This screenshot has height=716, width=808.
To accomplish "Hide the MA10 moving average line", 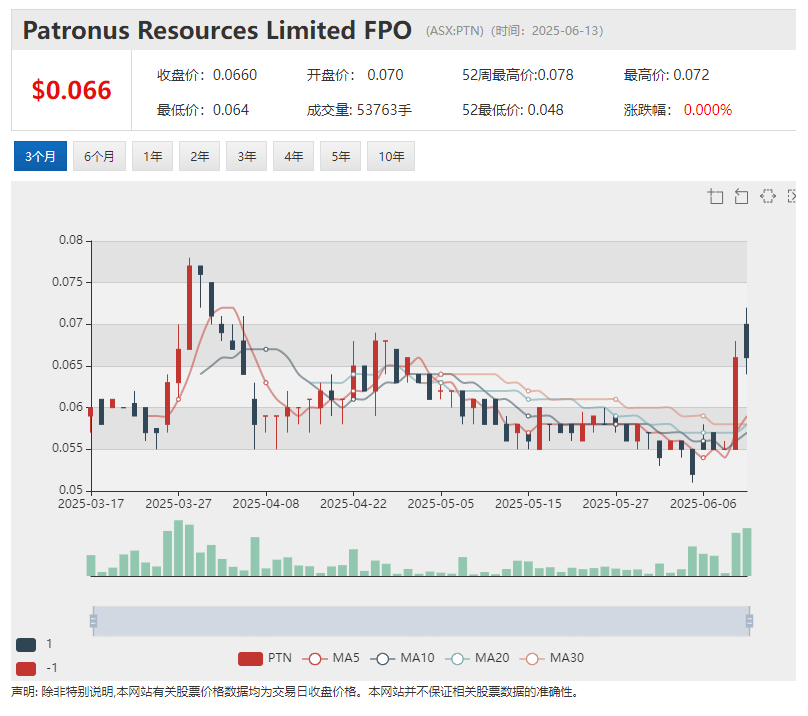I will click(x=402, y=658).
